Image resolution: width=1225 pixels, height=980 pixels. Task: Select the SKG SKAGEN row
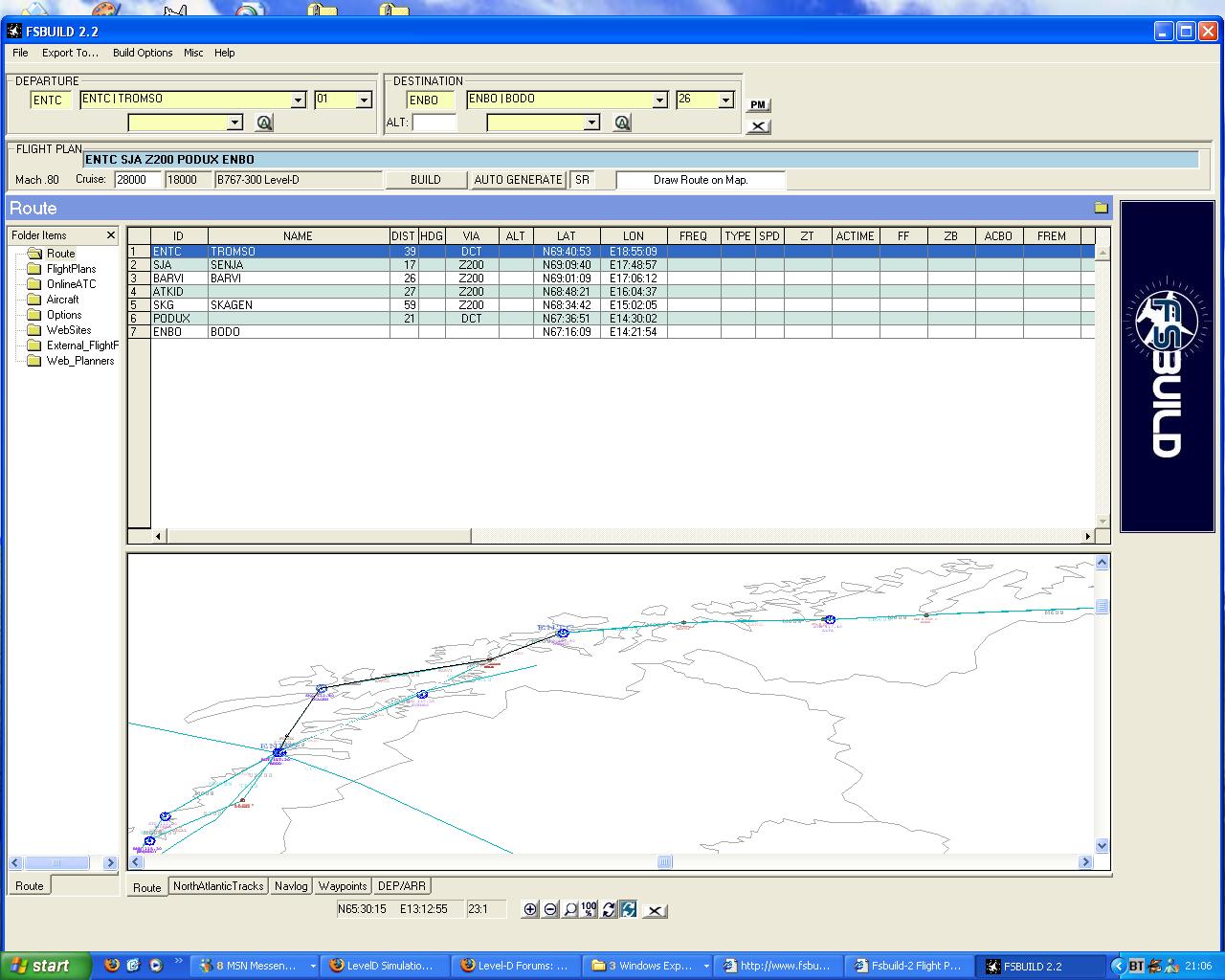(x=612, y=305)
